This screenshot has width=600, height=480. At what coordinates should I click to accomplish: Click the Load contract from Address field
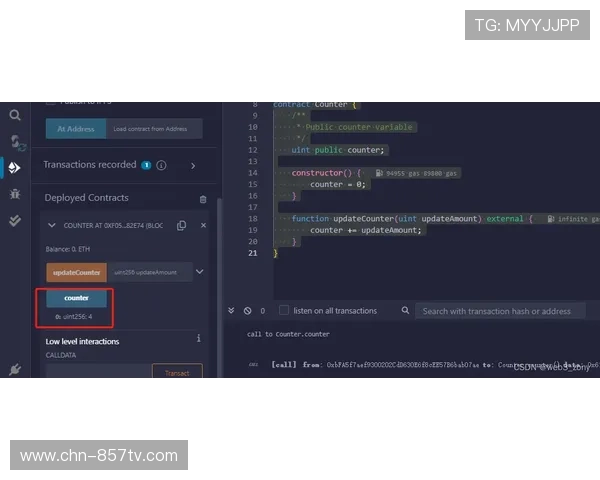(x=155, y=129)
